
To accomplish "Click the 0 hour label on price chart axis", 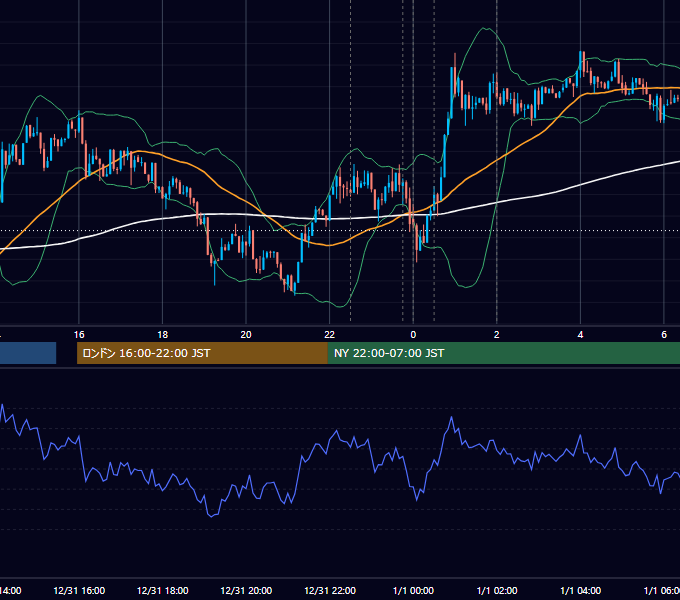I will 413,335.
